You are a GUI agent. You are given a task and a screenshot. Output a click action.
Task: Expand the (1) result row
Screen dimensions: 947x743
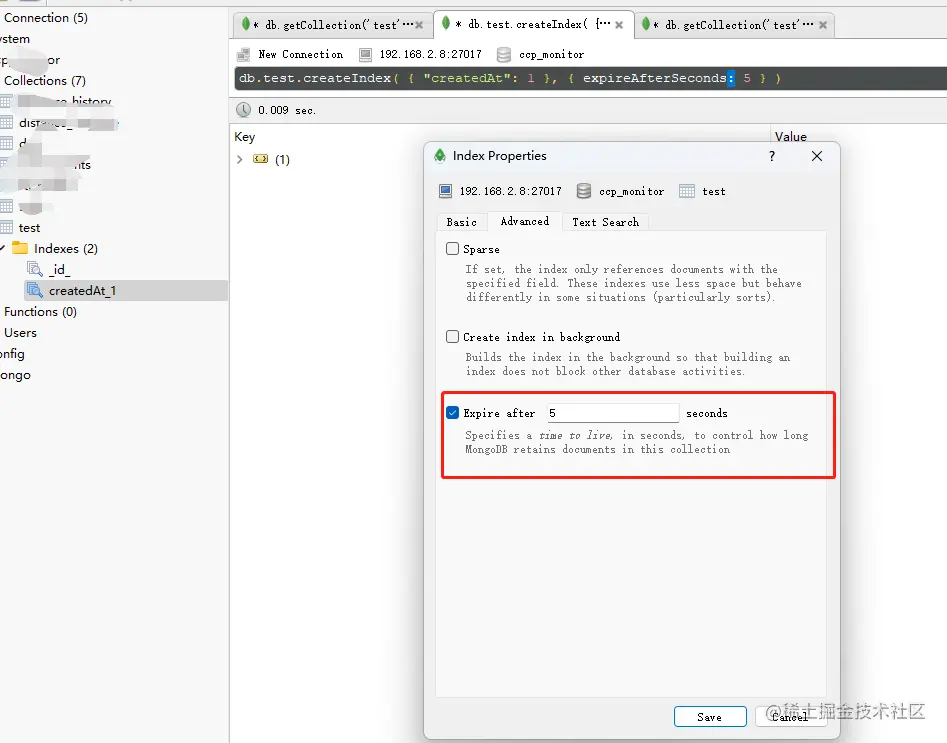coord(240,159)
